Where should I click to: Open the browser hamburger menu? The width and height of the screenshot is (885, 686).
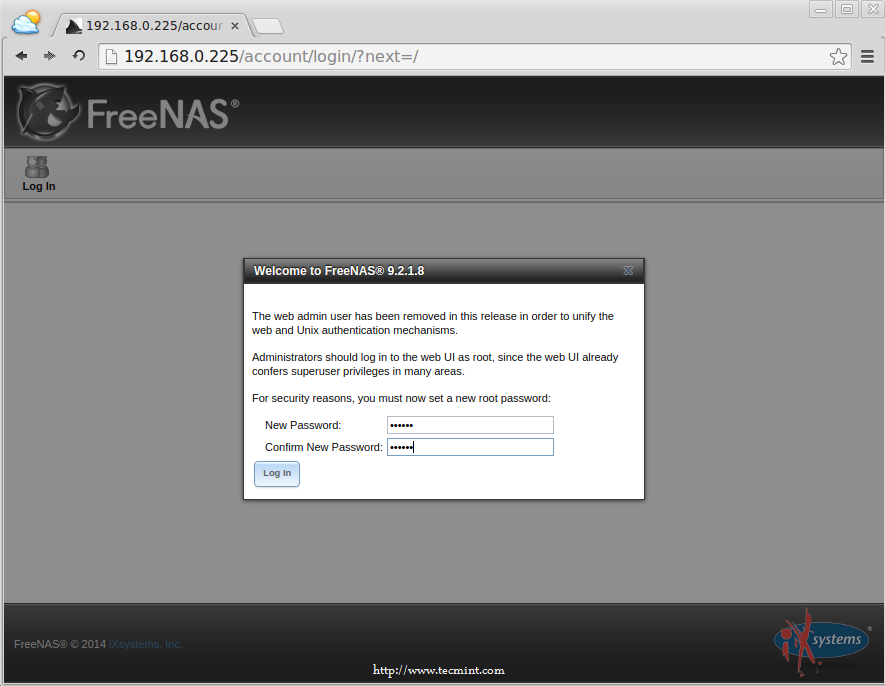click(x=868, y=56)
